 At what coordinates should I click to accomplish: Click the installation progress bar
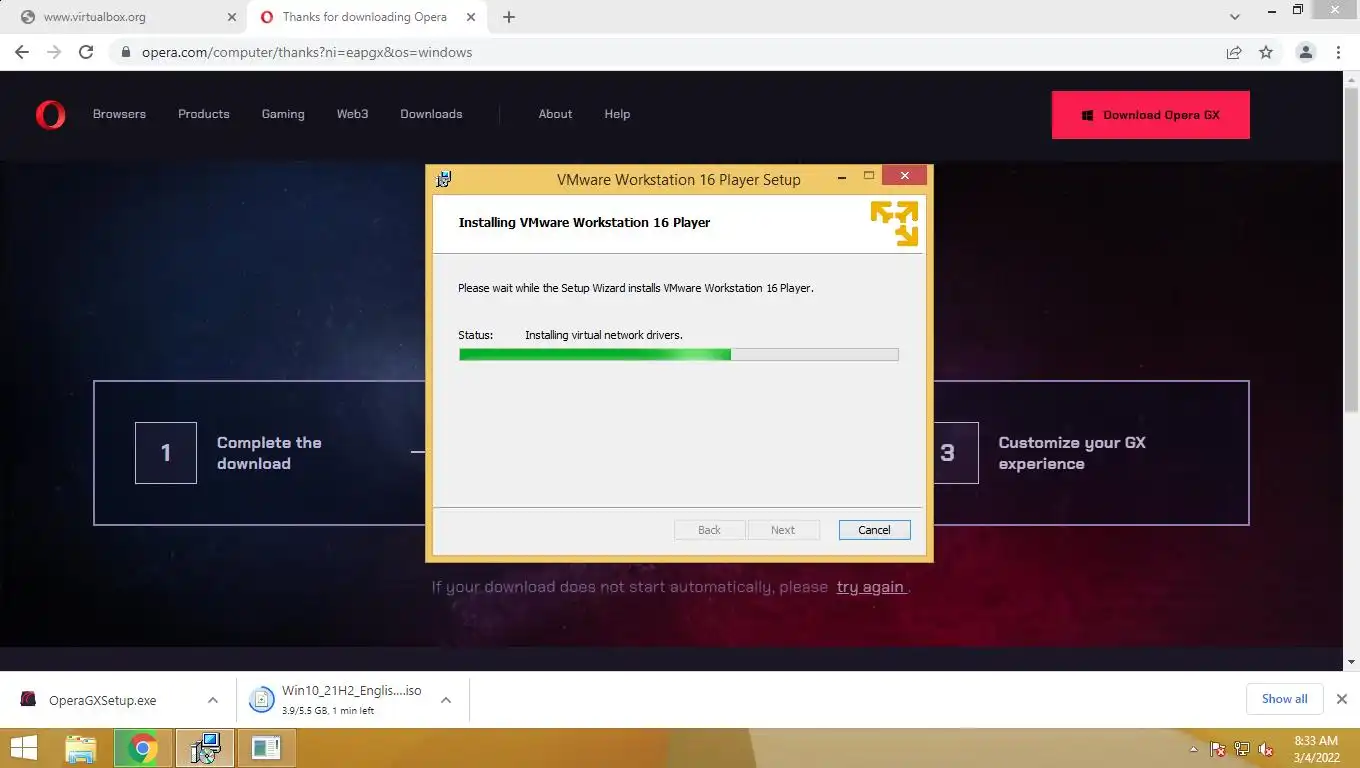(678, 354)
